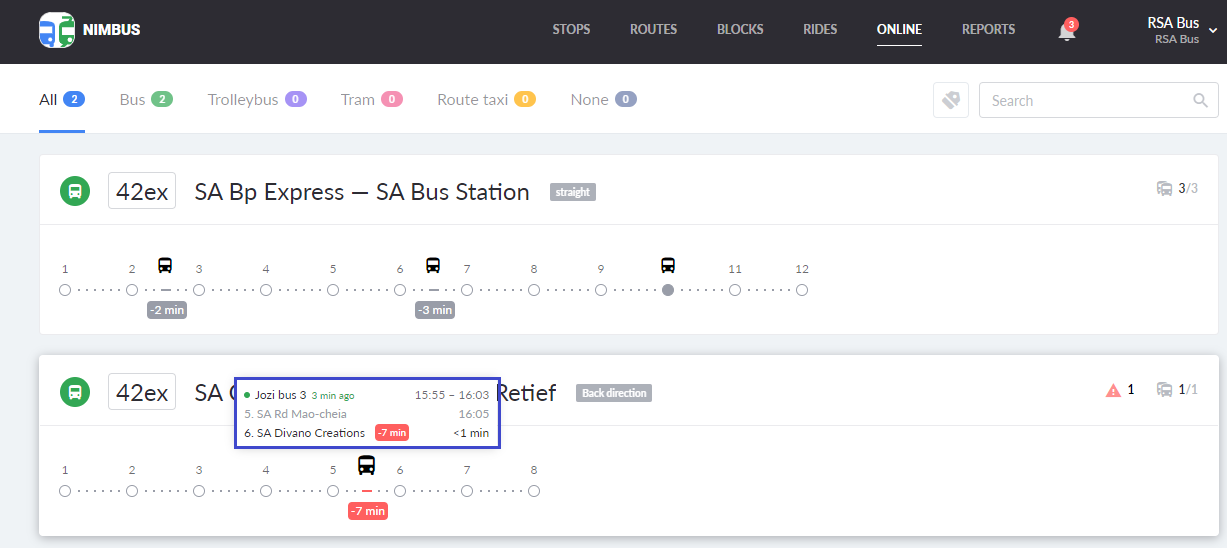Select the bus at stop 10 on first route

(x=668, y=265)
